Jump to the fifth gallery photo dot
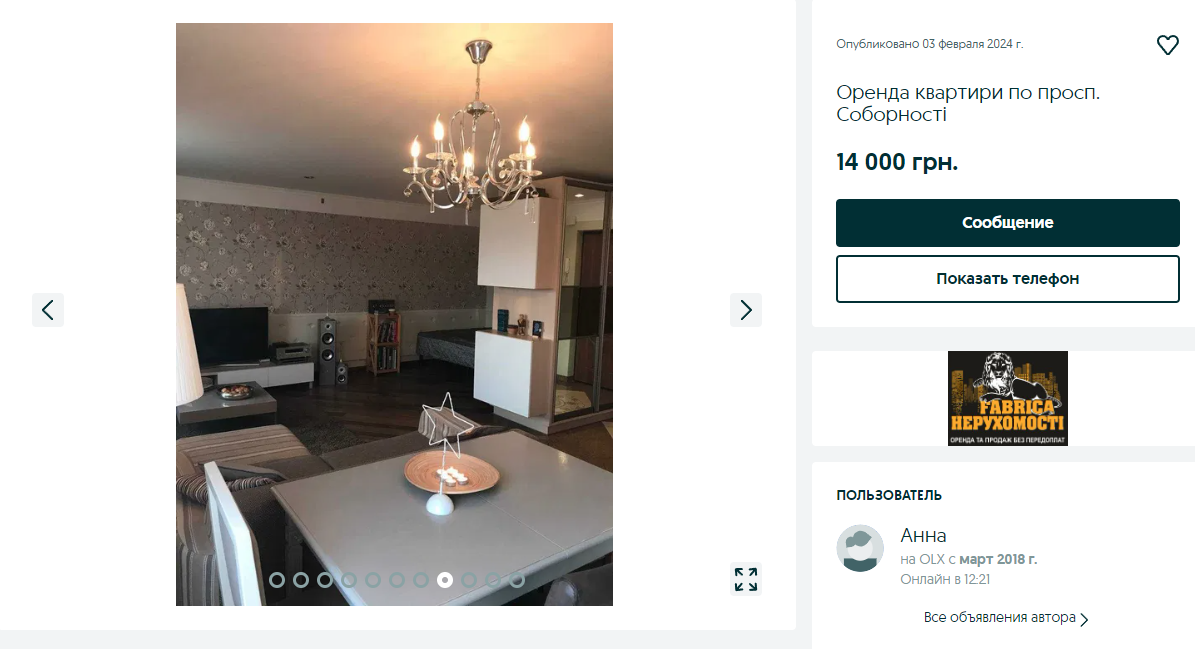 pos(373,580)
